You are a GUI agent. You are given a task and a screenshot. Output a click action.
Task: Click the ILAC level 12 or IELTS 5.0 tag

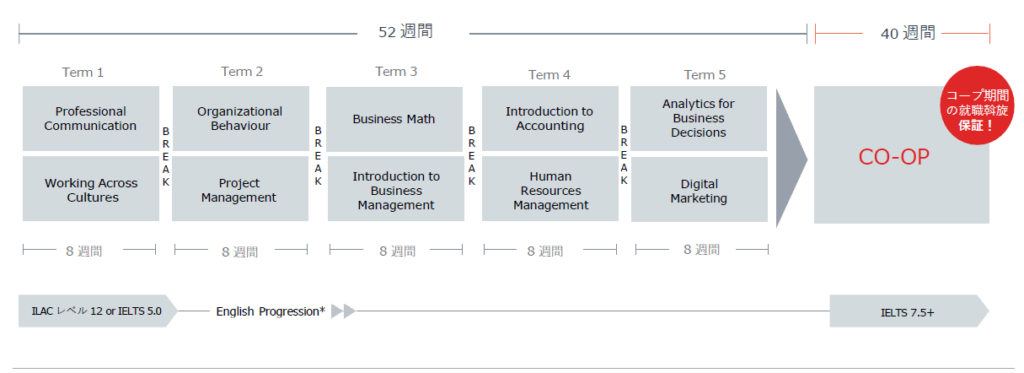(98, 311)
